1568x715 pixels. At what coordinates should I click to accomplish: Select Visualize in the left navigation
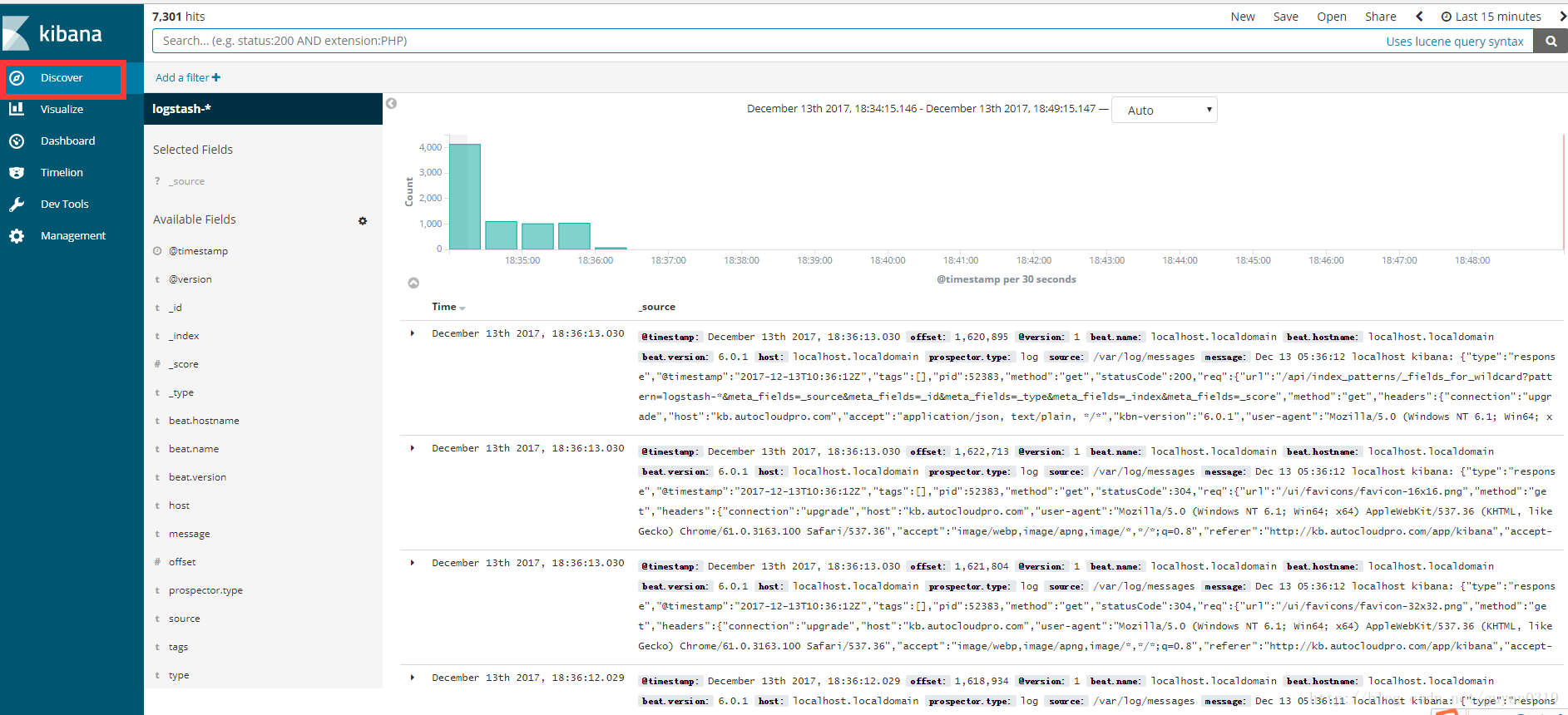tap(62, 109)
